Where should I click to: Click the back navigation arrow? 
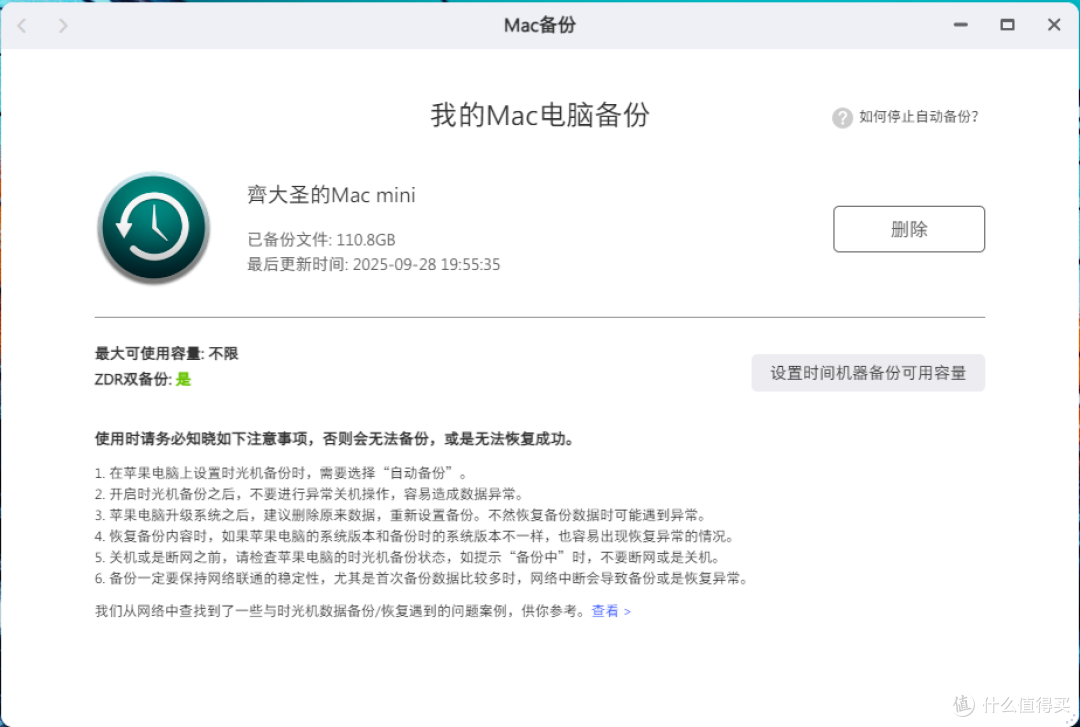click(21, 25)
